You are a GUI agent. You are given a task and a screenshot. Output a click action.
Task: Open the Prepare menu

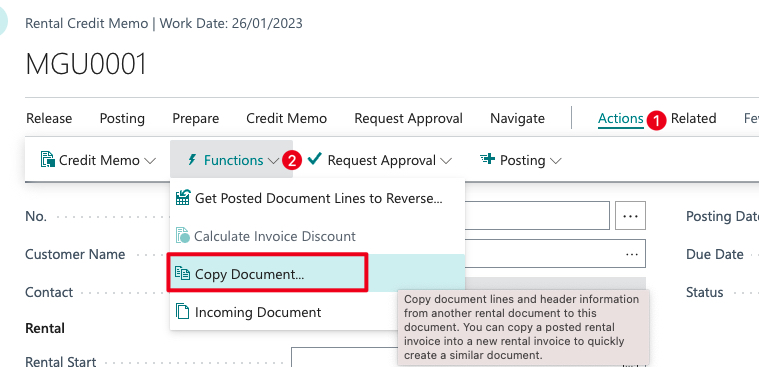point(196,119)
